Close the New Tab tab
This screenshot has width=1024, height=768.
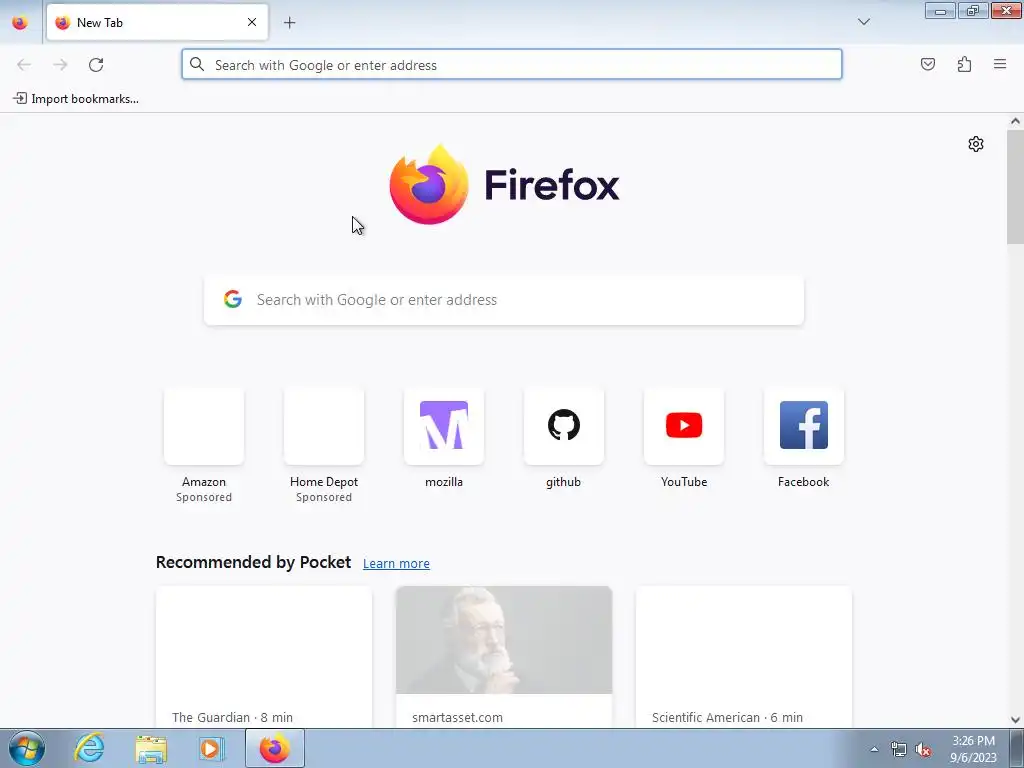251,22
